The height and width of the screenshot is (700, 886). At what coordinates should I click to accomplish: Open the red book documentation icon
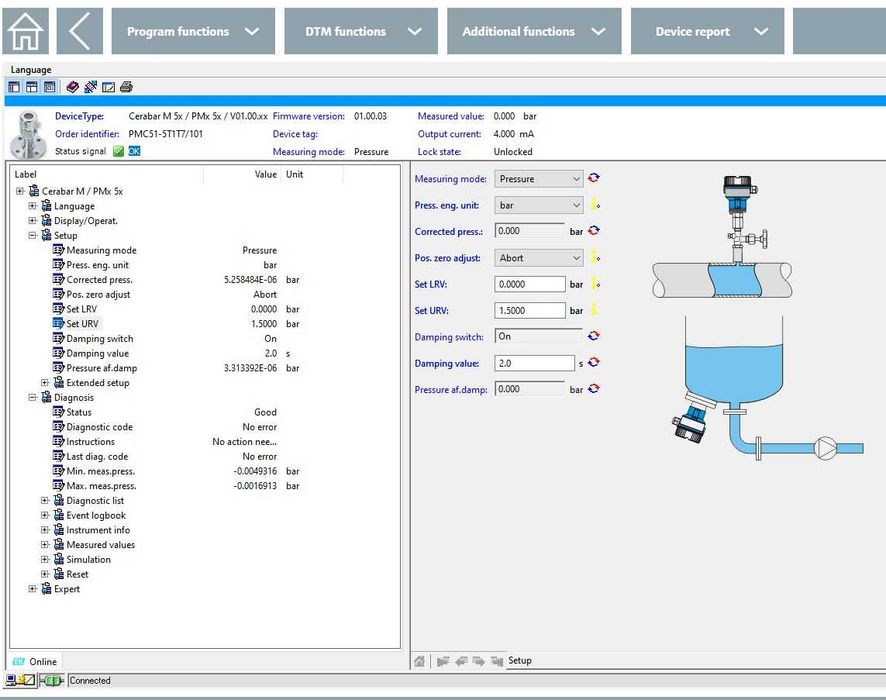click(72, 87)
